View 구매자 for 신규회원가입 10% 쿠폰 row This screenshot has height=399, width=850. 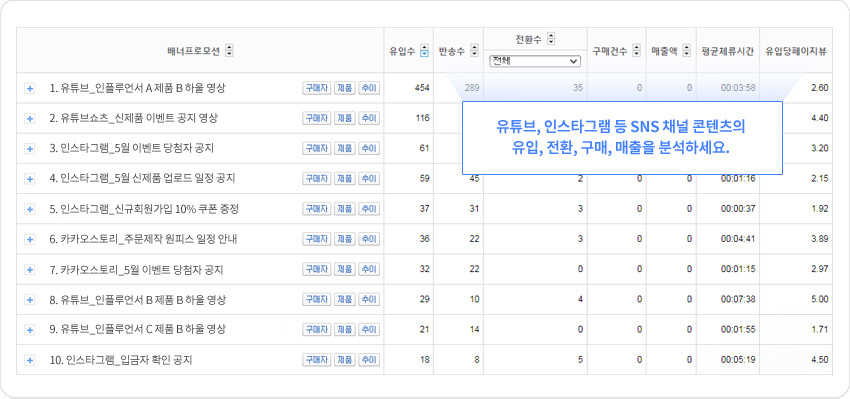[316, 209]
